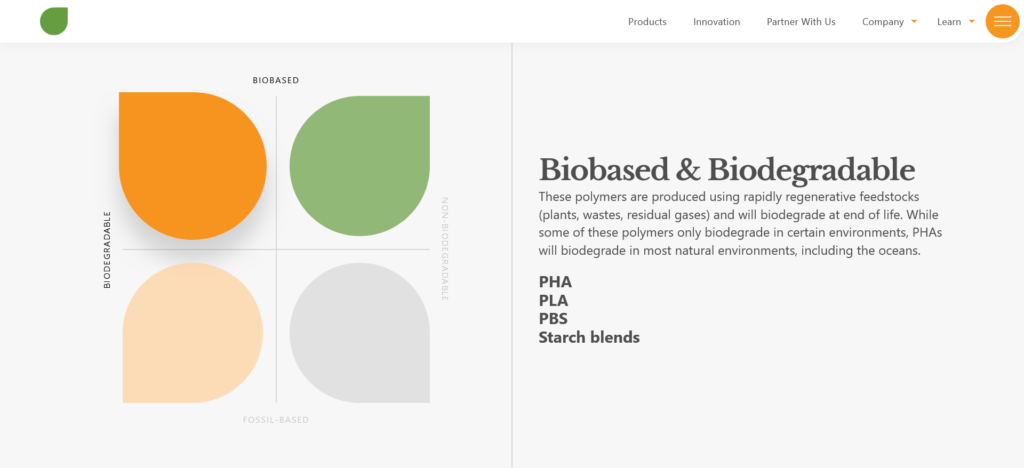
Task: Click the NON-BIODEGRADABLE axis label
Action: (x=445, y=249)
